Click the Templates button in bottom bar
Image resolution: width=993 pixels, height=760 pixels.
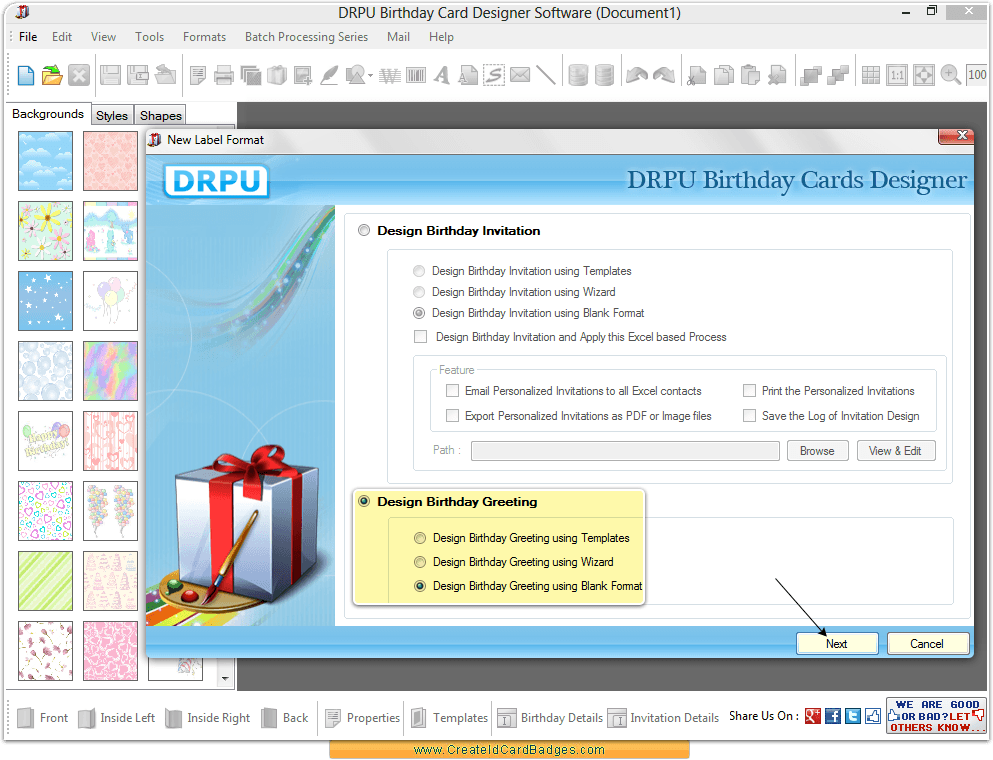click(450, 718)
